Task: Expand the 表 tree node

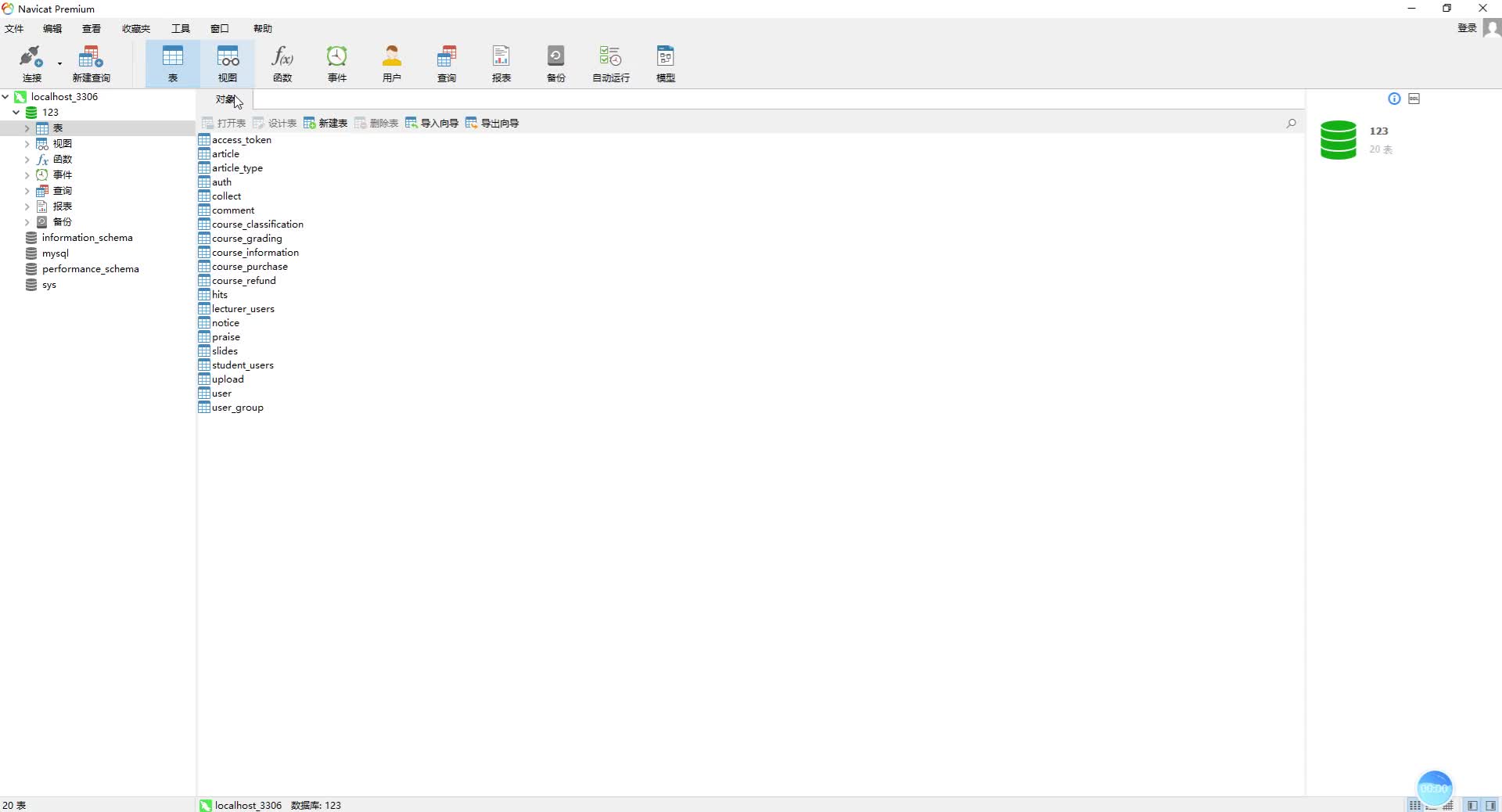Action: click(x=27, y=128)
